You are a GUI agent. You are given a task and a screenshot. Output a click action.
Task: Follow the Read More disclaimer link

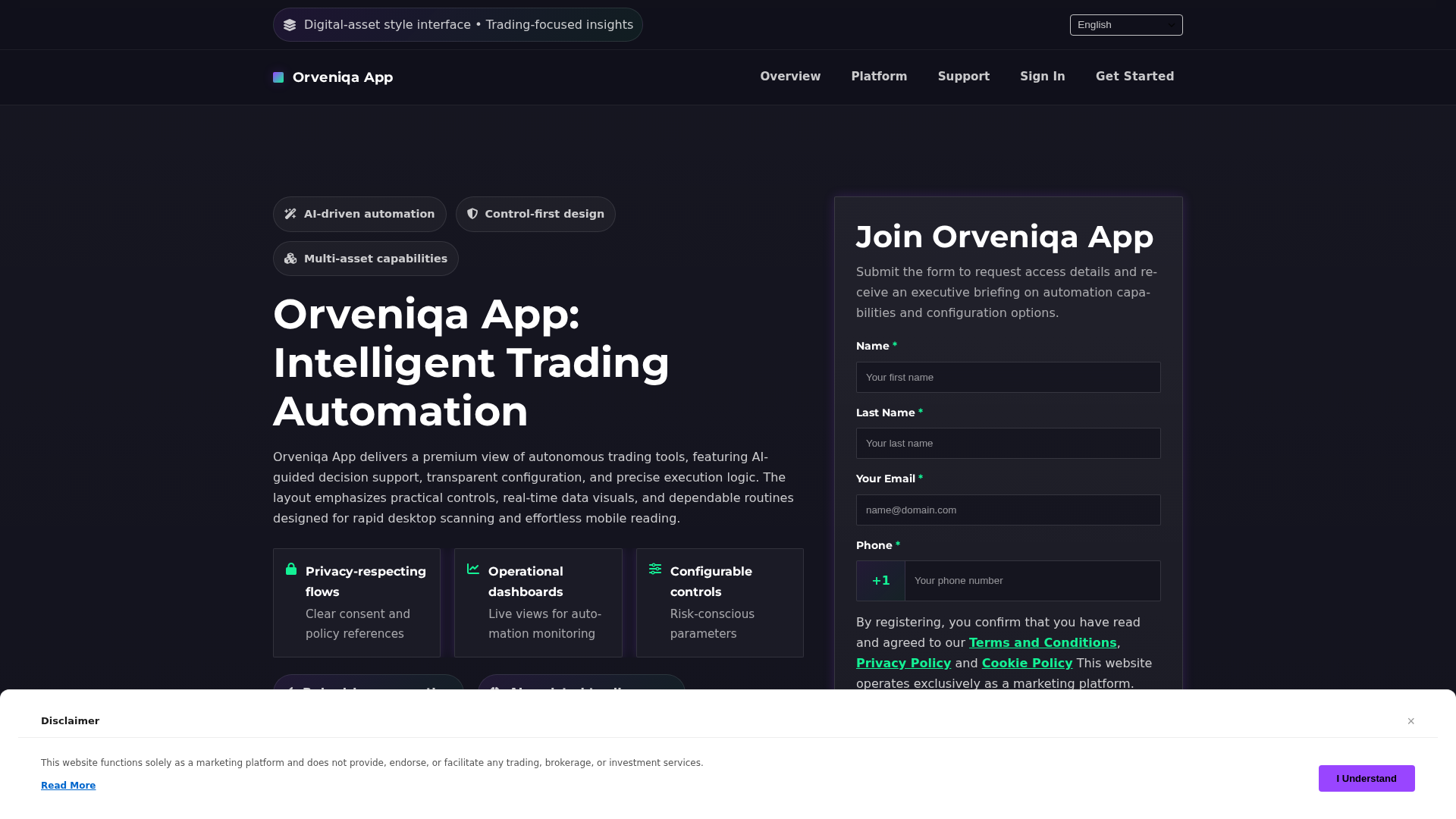click(x=68, y=786)
